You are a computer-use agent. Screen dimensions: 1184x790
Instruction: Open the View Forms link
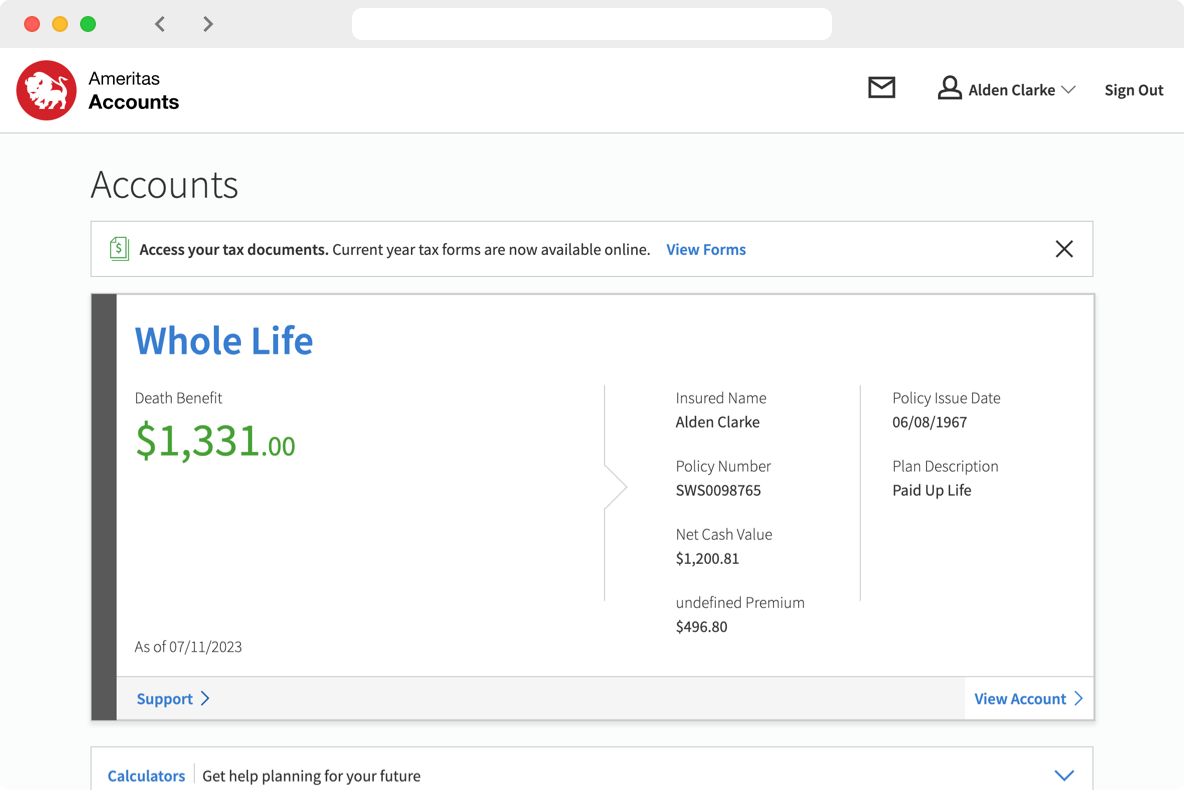click(706, 249)
